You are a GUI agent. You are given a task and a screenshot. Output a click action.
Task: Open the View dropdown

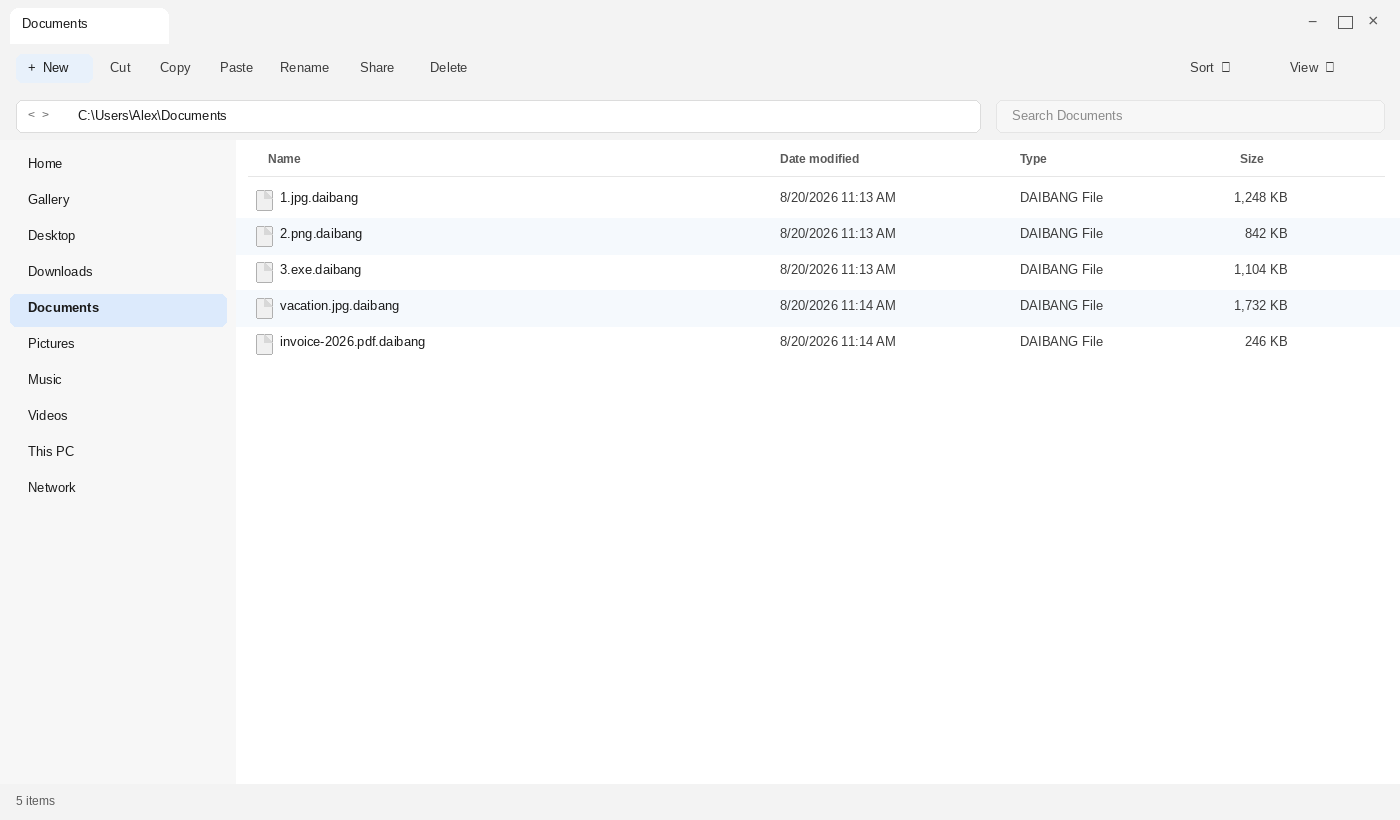point(1312,68)
